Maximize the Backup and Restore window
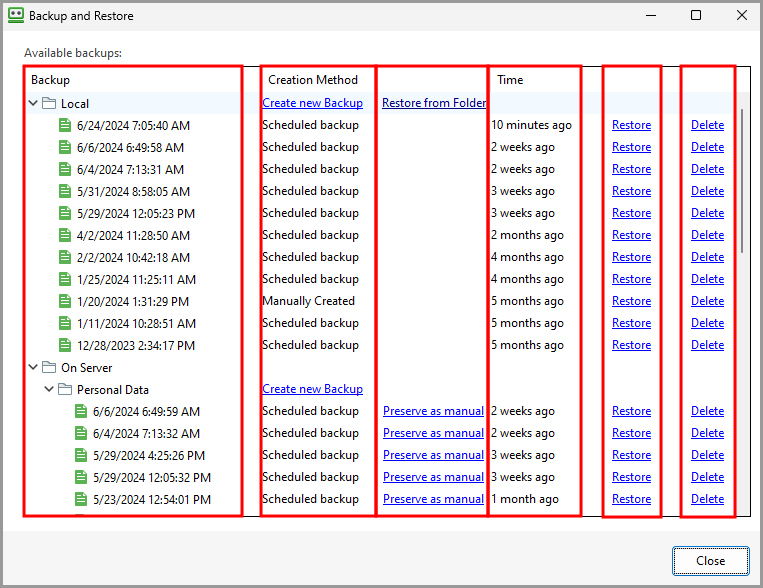Screen dimensions: 763x588 coord(696,15)
